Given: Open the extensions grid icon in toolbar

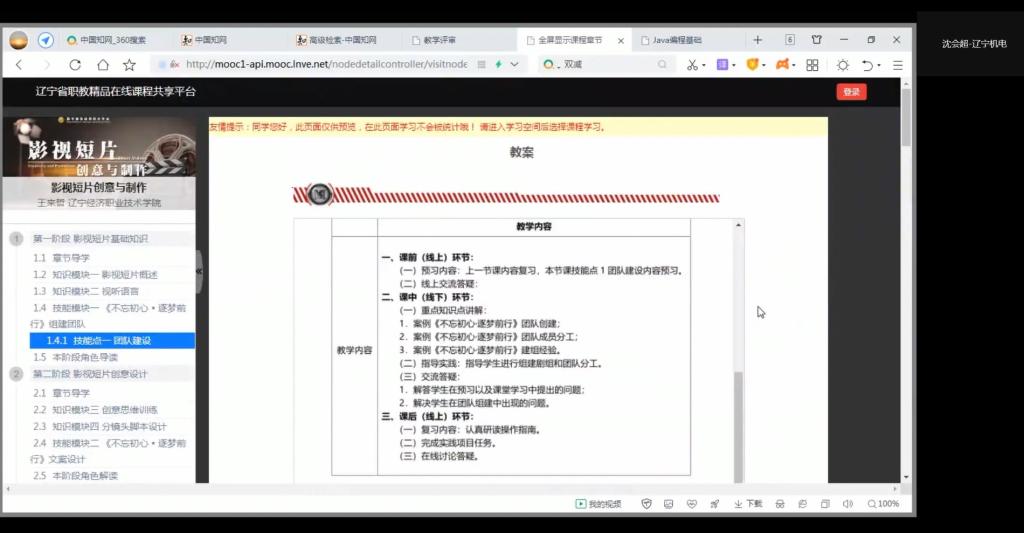Looking at the screenshot, I should (x=812, y=65).
